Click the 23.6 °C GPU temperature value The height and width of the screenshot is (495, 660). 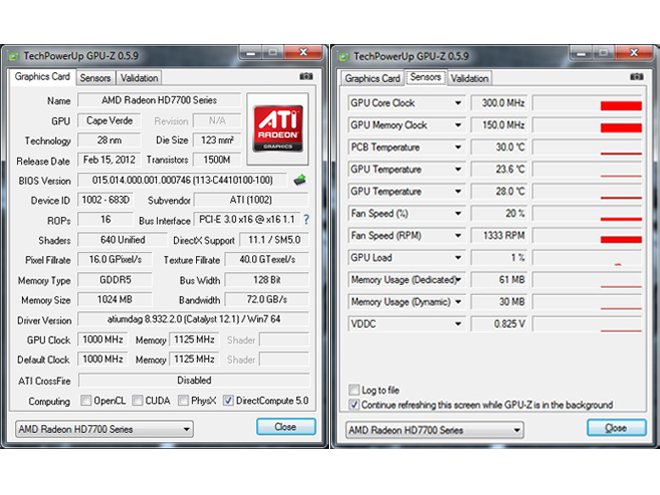pos(498,169)
